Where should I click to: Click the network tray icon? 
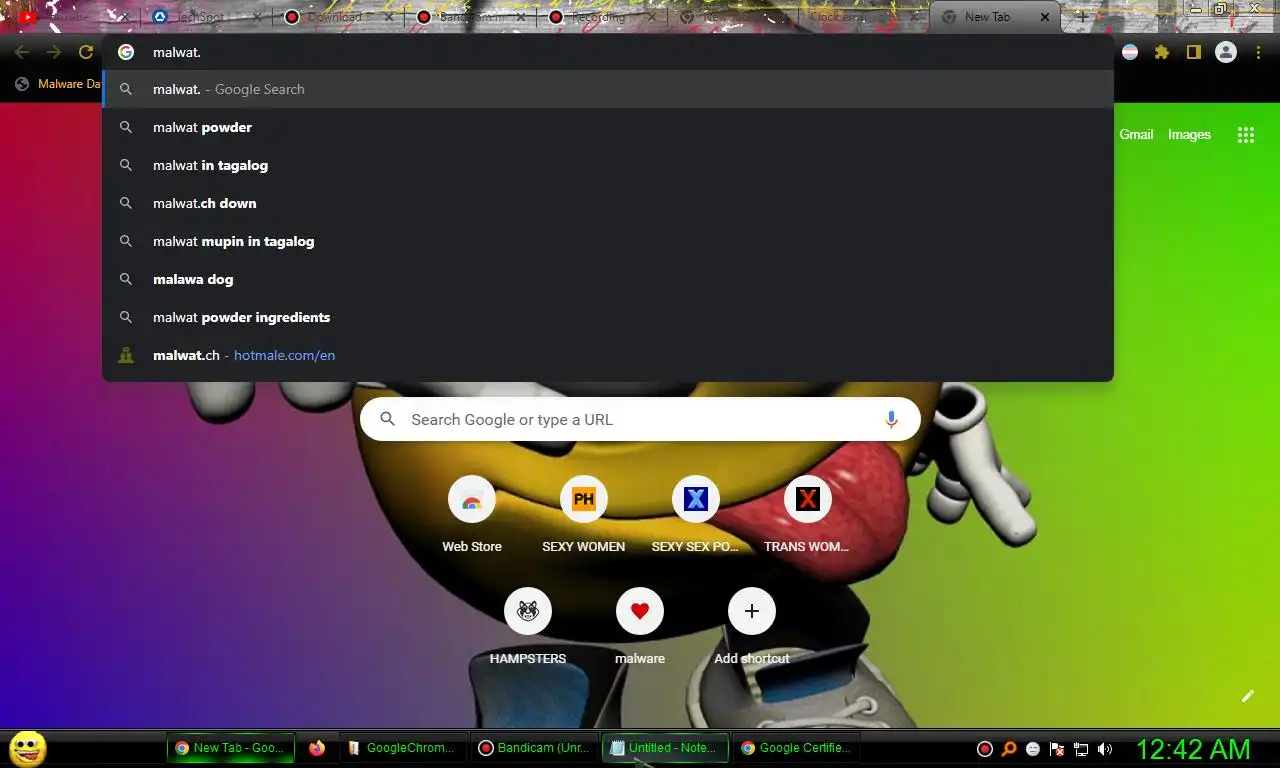1081,749
